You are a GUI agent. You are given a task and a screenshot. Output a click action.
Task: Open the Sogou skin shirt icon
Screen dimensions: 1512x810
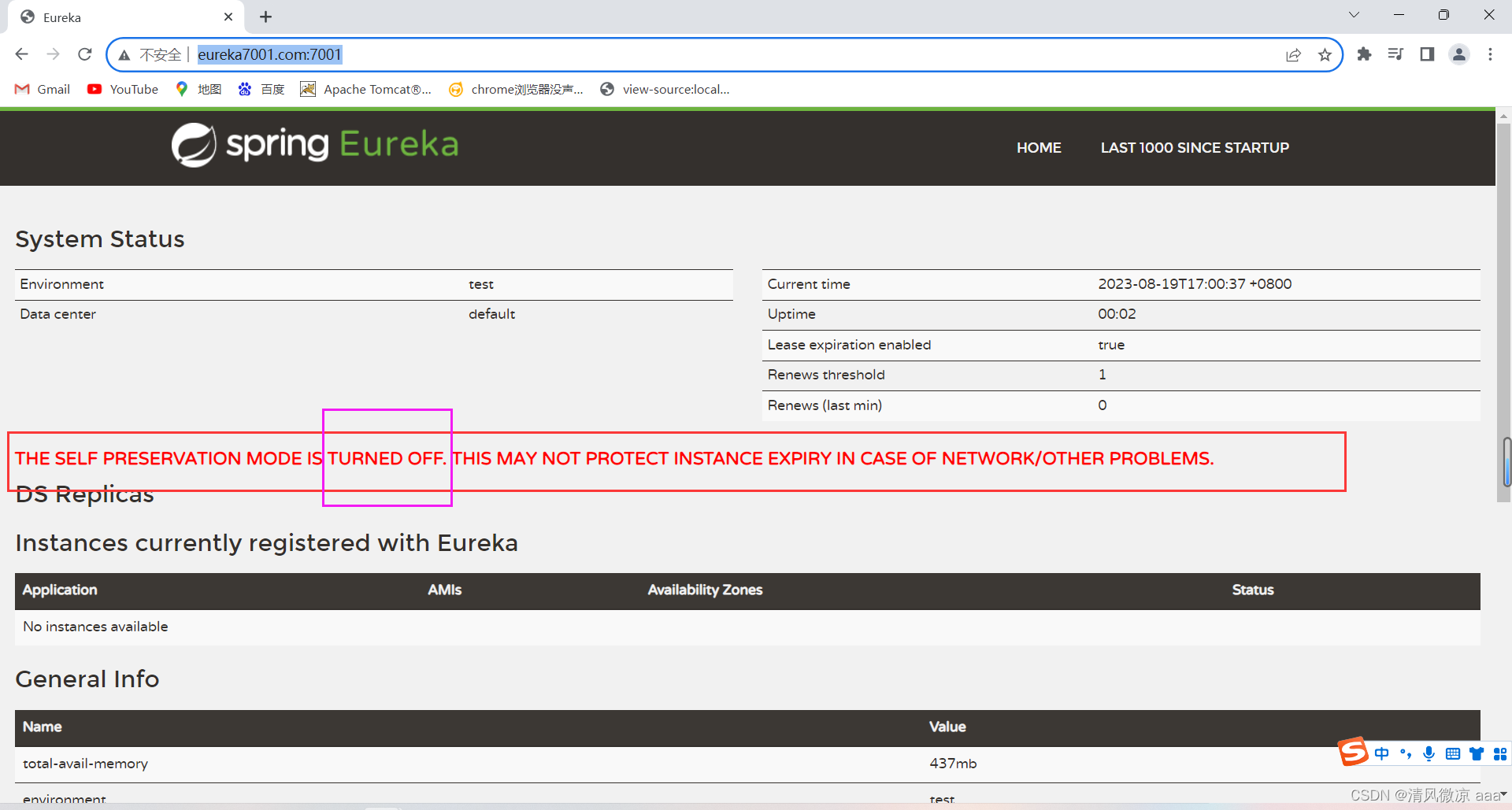(x=1477, y=754)
